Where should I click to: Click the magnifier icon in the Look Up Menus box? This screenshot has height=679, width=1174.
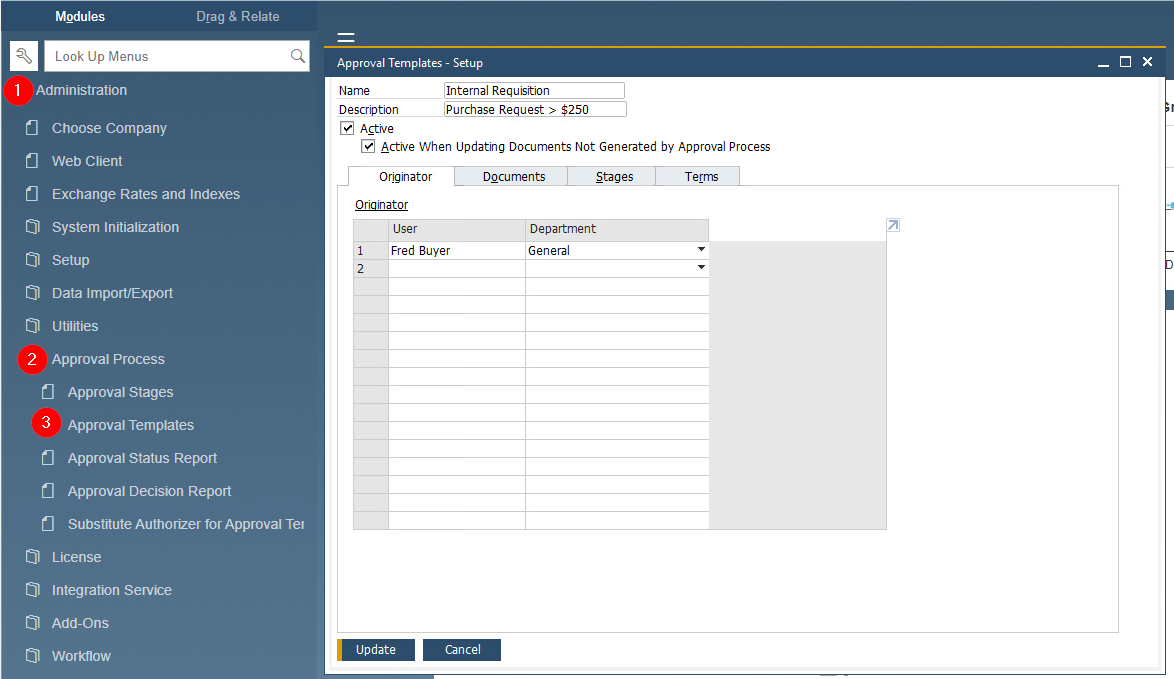[297, 56]
